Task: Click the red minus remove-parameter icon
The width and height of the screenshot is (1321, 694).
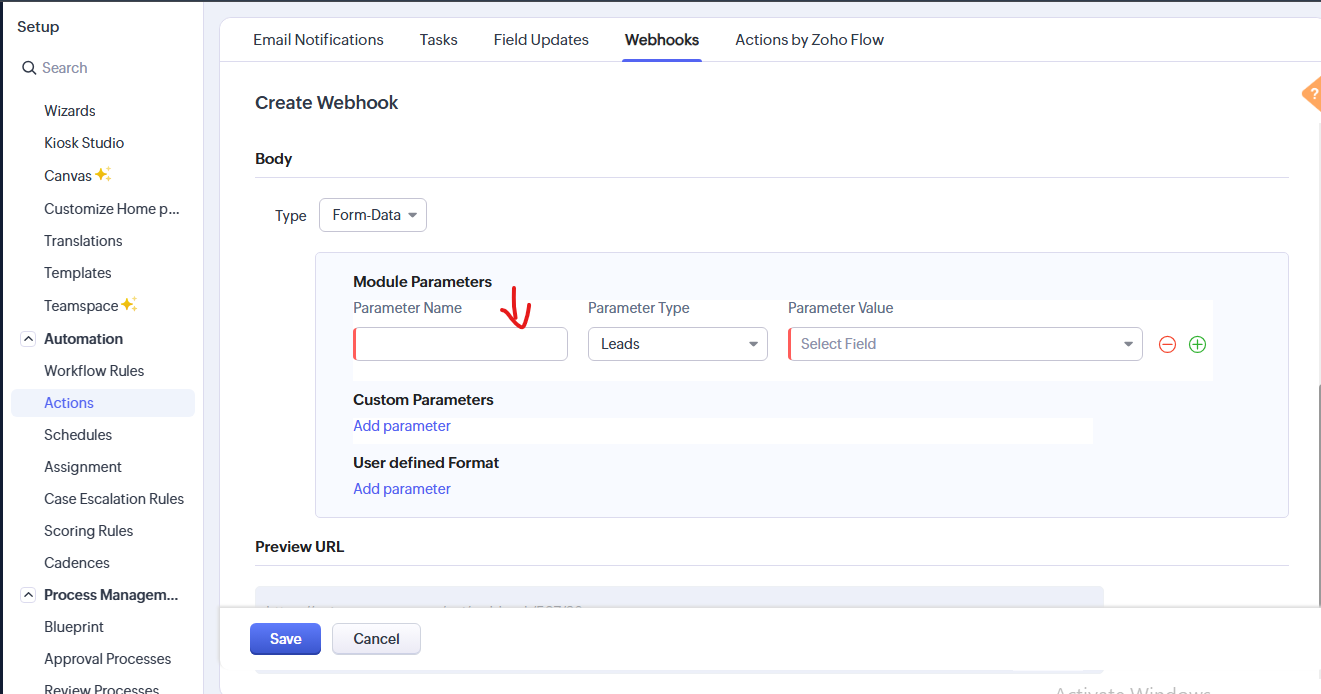Action: 1167,344
